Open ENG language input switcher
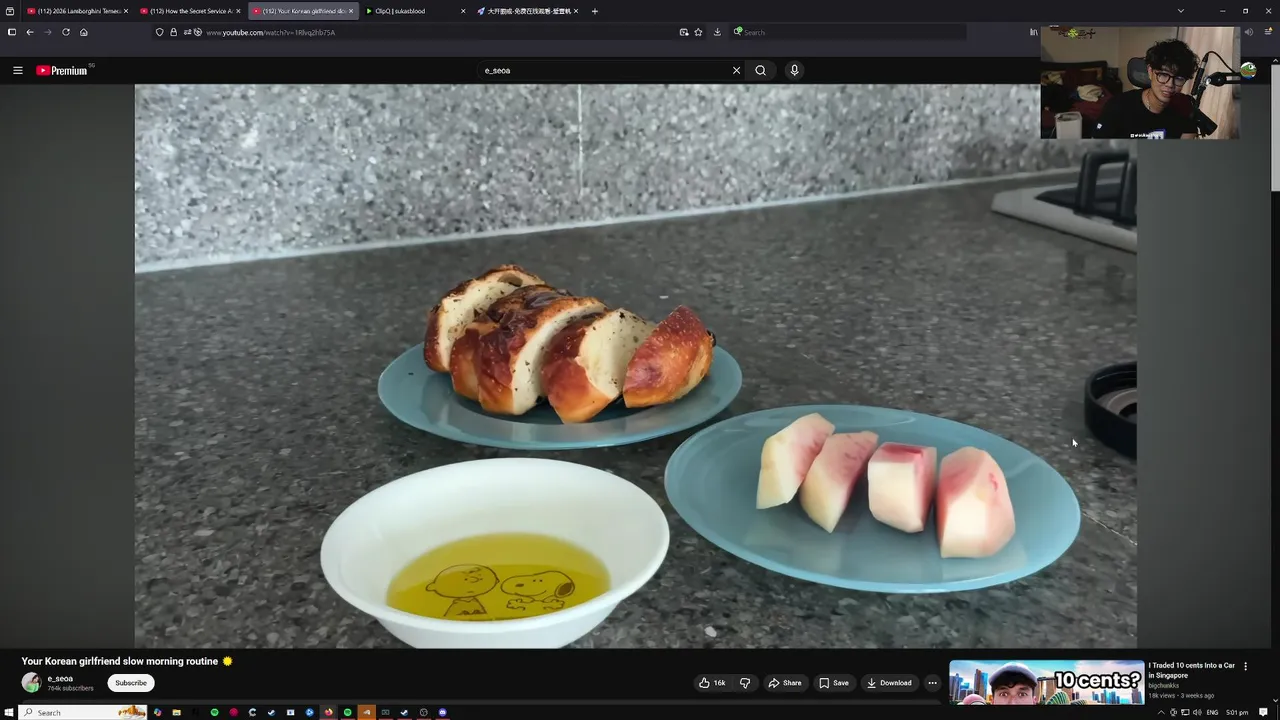 1212,712
